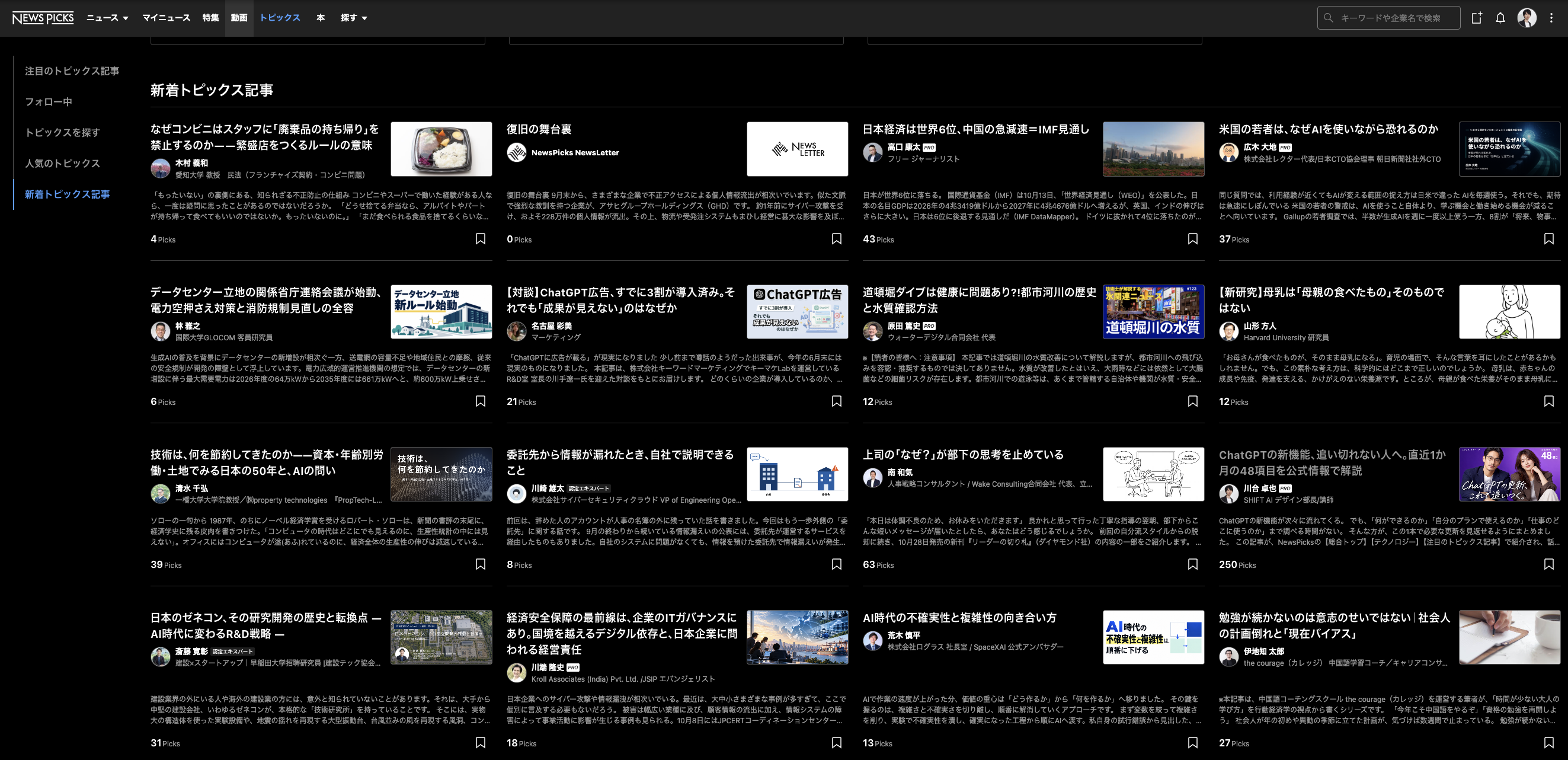Save the 委託先から情報 article bookmark icon
The height and width of the screenshot is (760, 1568).
836,564
